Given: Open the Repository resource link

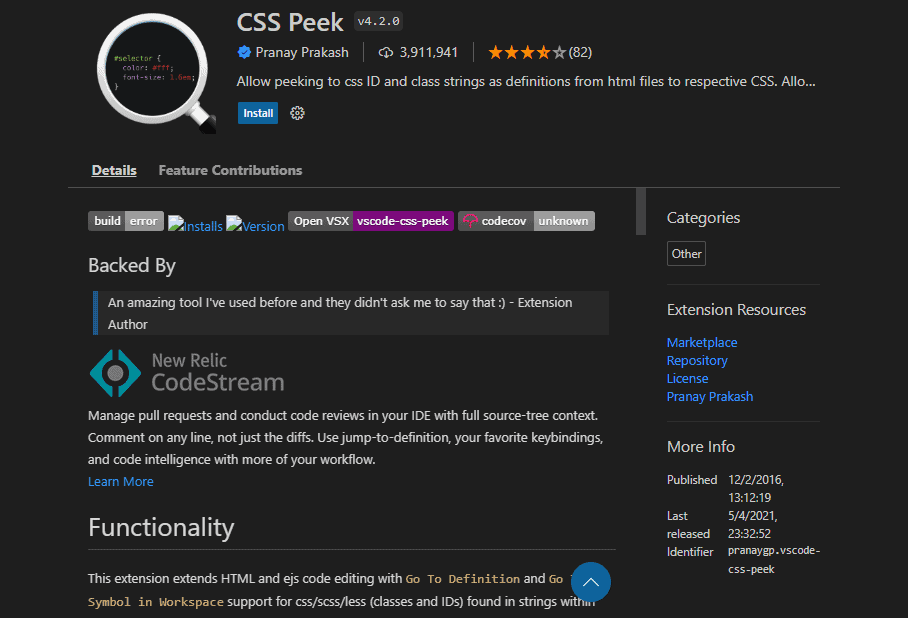Looking at the screenshot, I should (697, 360).
